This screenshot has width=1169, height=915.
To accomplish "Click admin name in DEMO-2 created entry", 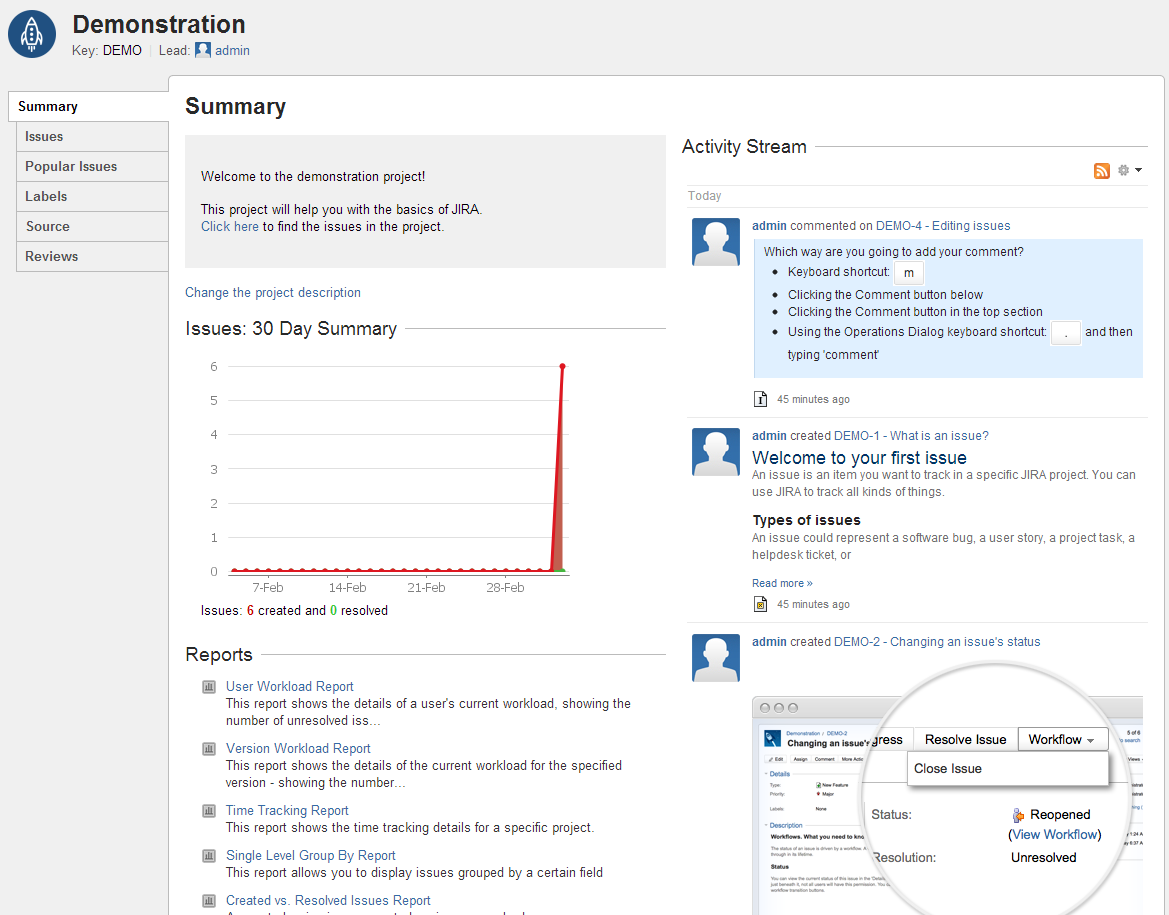I will point(769,641).
